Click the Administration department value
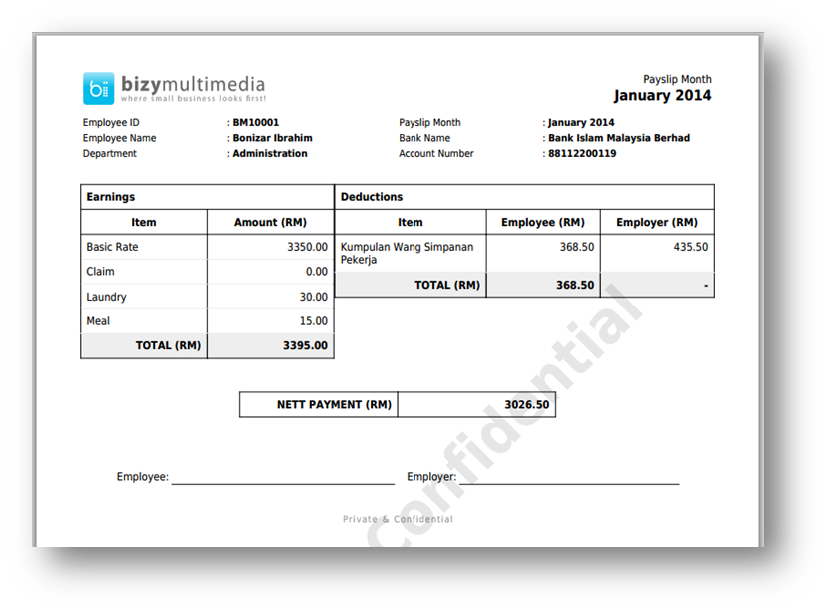 (x=270, y=154)
